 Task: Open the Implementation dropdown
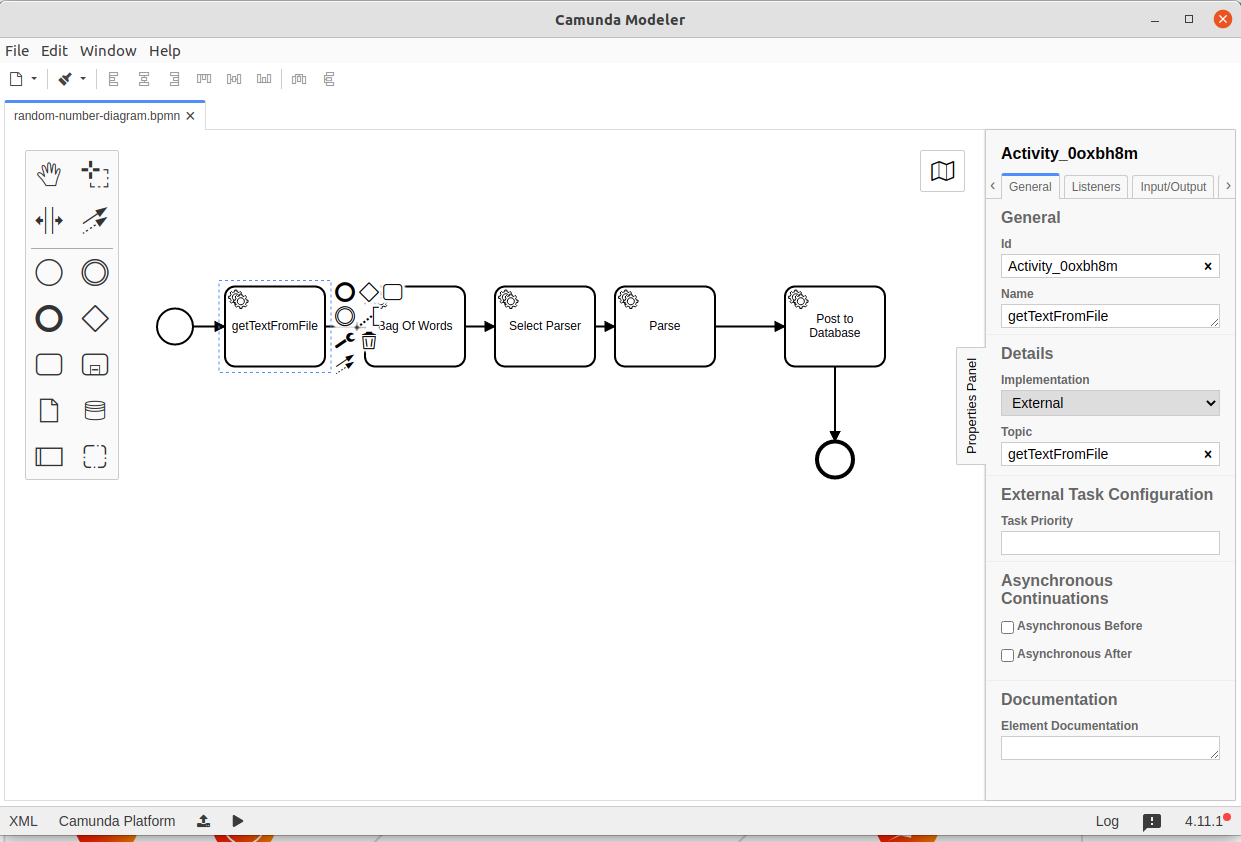coord(1110,403)
